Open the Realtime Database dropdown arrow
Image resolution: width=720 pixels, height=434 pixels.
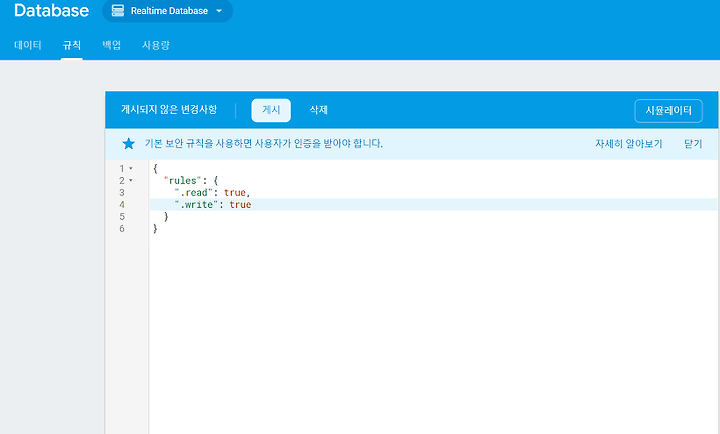(x=219, y=11)
